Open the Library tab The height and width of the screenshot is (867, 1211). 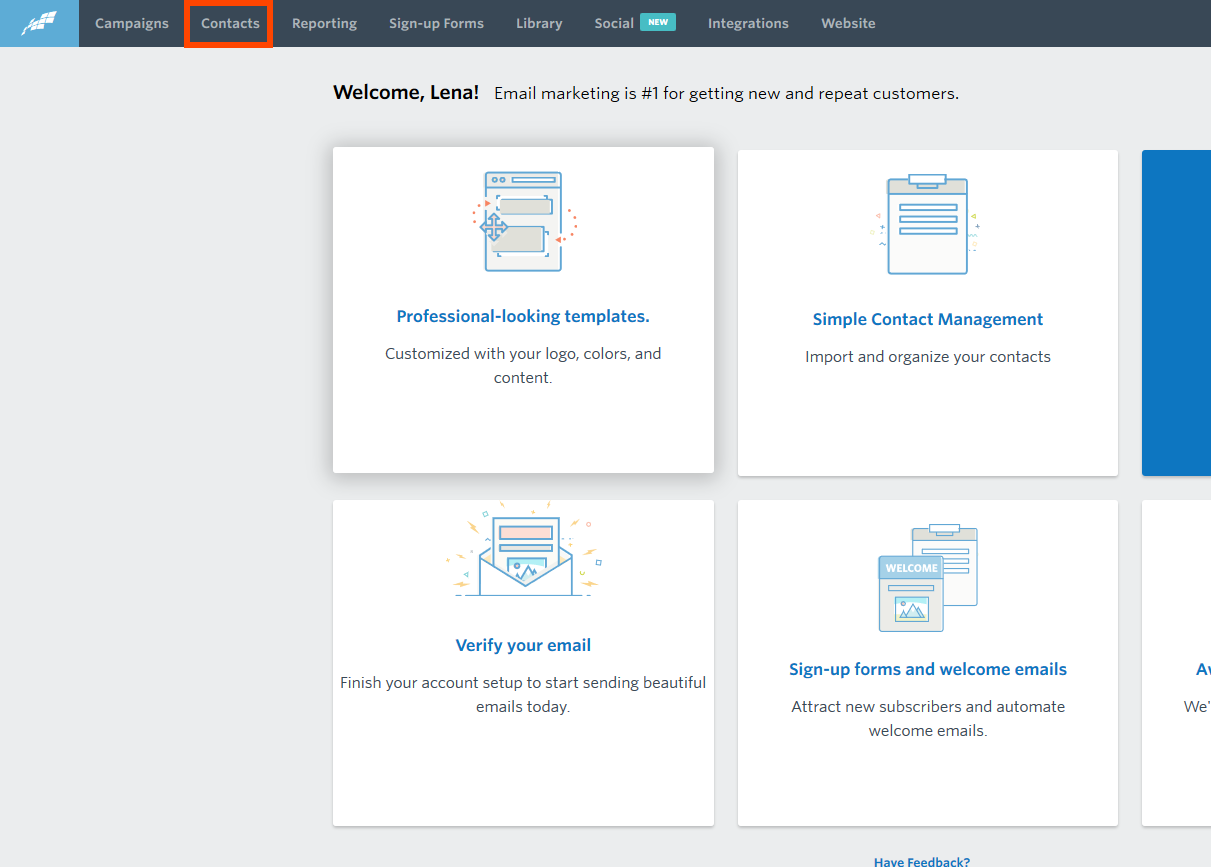(x=539, y=23)
